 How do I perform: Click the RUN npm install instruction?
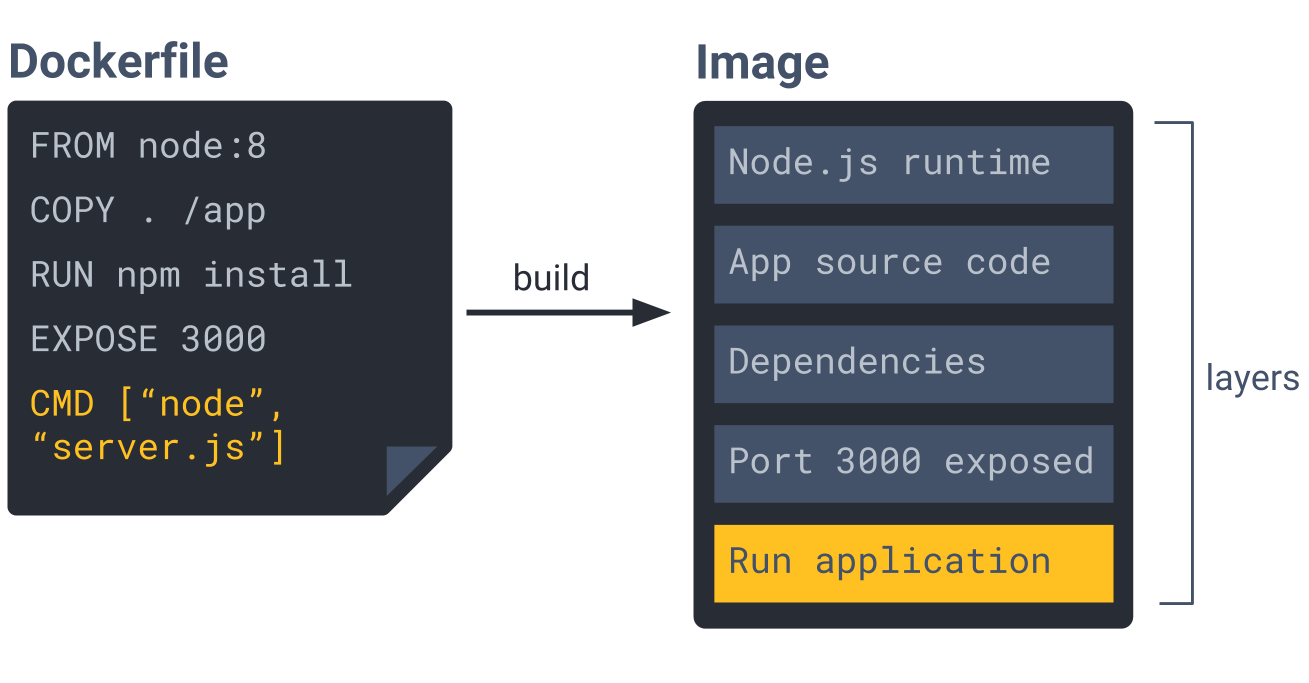coord(190,275)
